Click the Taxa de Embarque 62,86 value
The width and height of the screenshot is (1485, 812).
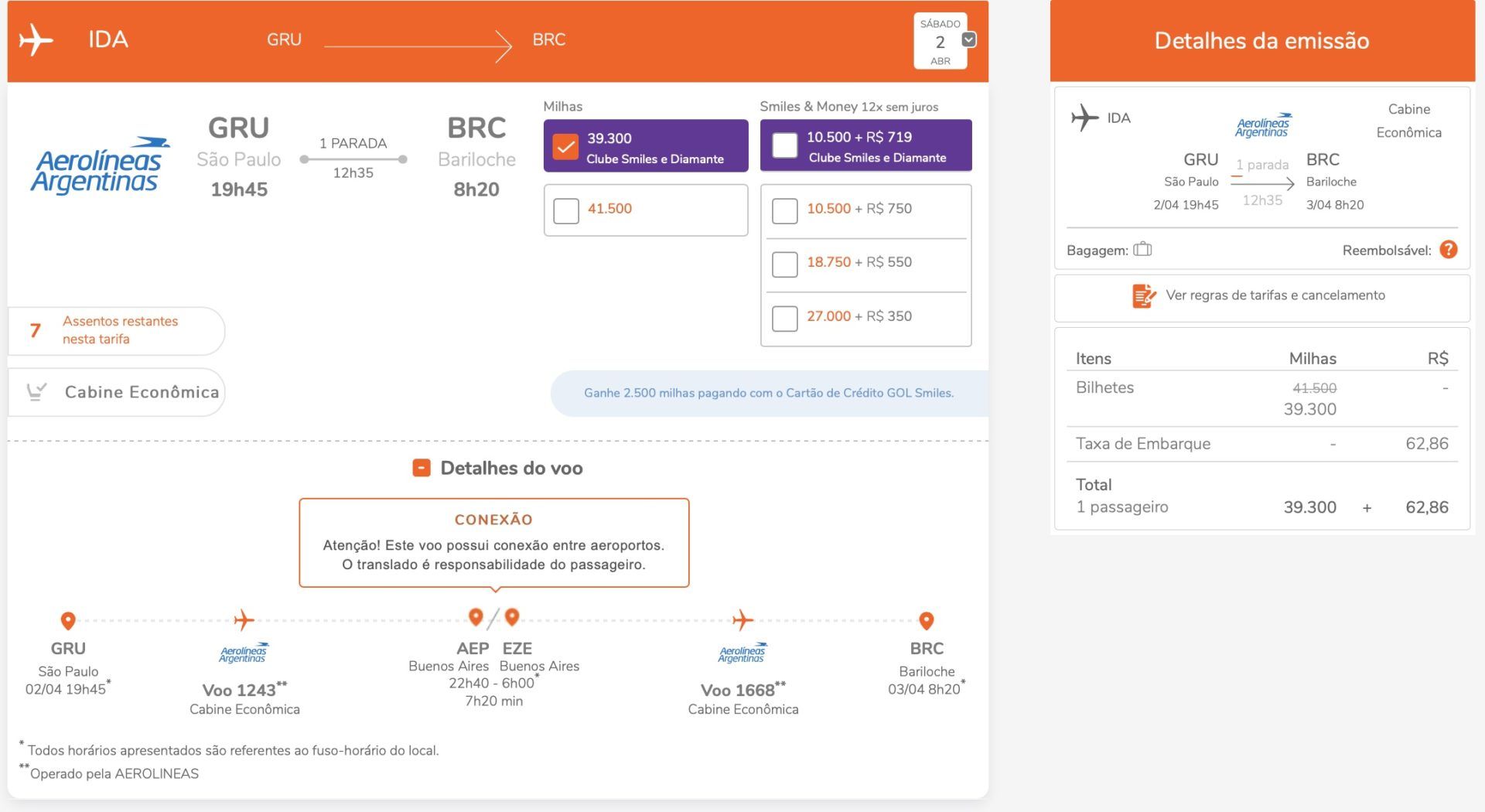click(1427, 444)
